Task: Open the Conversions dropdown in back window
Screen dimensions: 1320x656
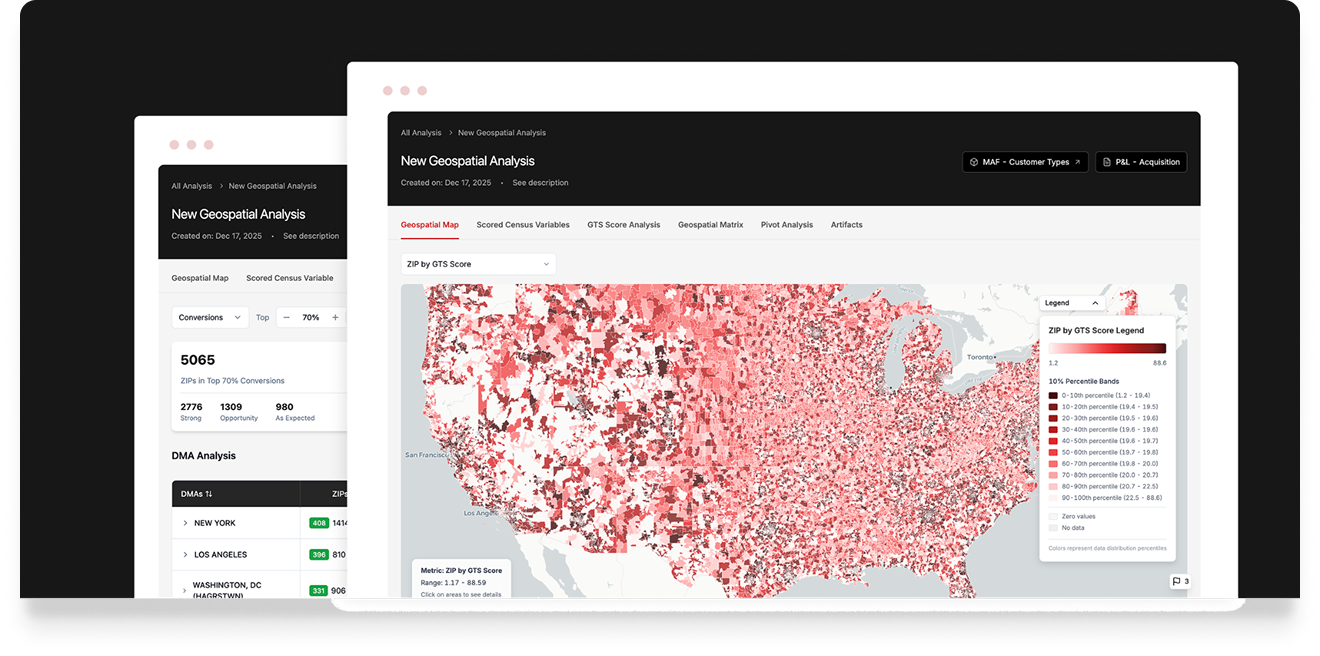Action: coord(209,317)
